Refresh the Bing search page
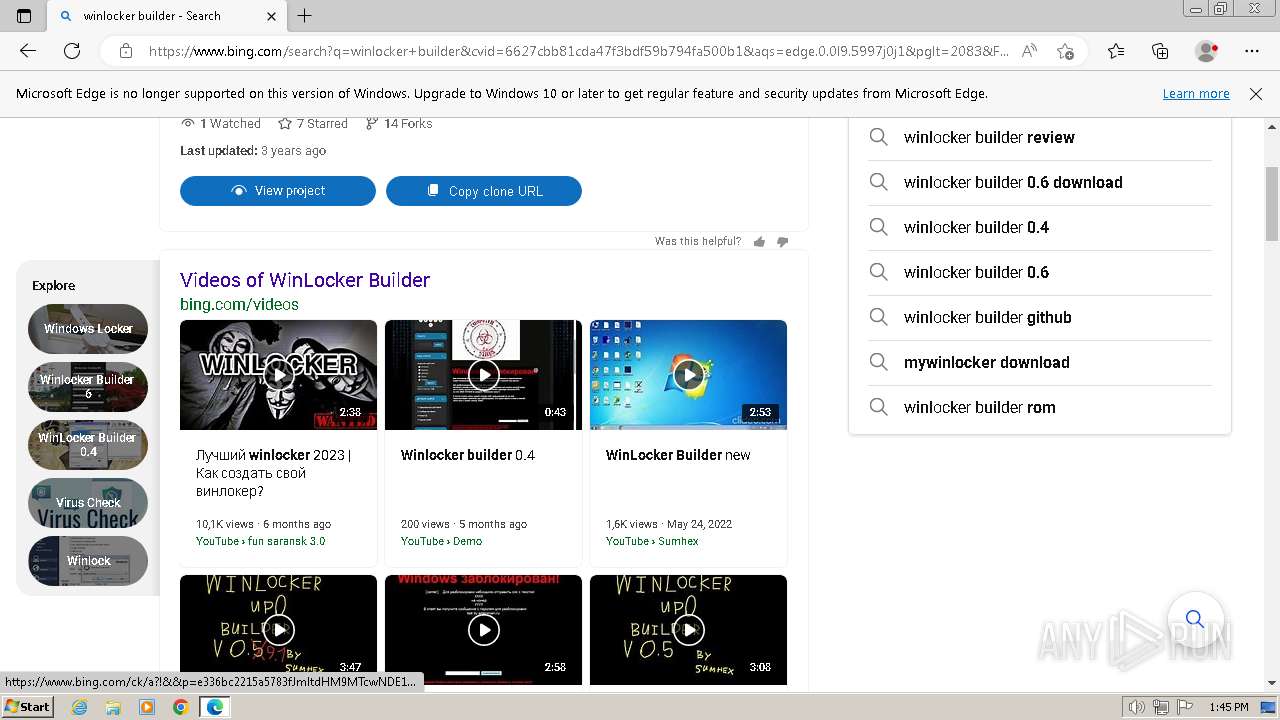 click(x=72, y=51)
